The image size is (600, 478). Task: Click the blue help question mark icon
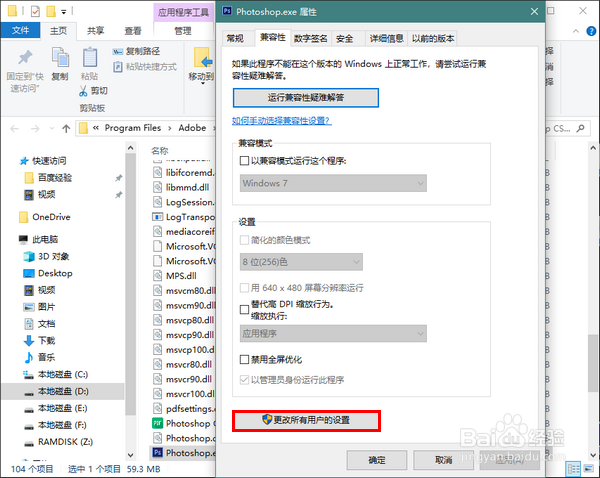pyautogui.click(x=591, y=31)
